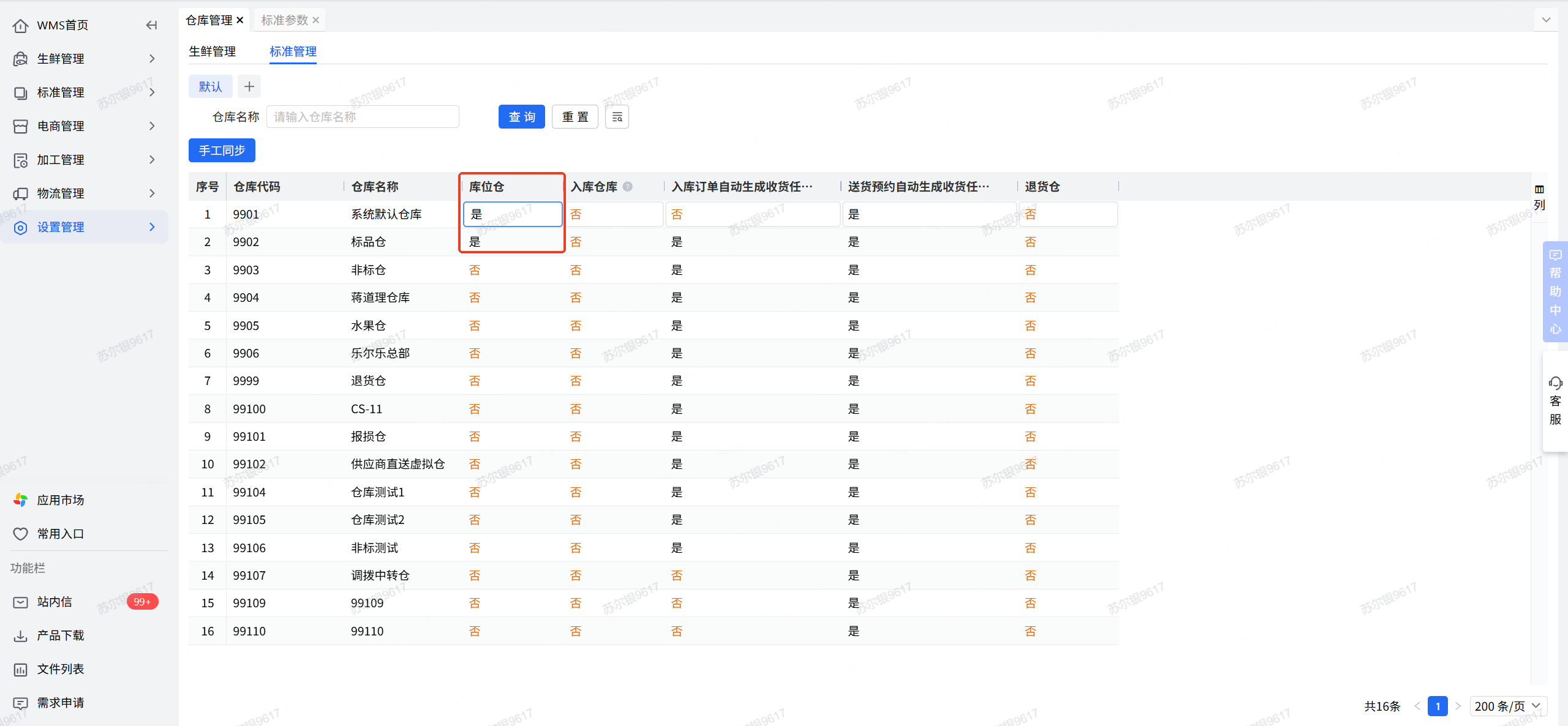The width and height of the screenshot is (1568, 726).
Task: Open the 200 条/页 page size dropdown
Action: click(x=1508, y=706)
